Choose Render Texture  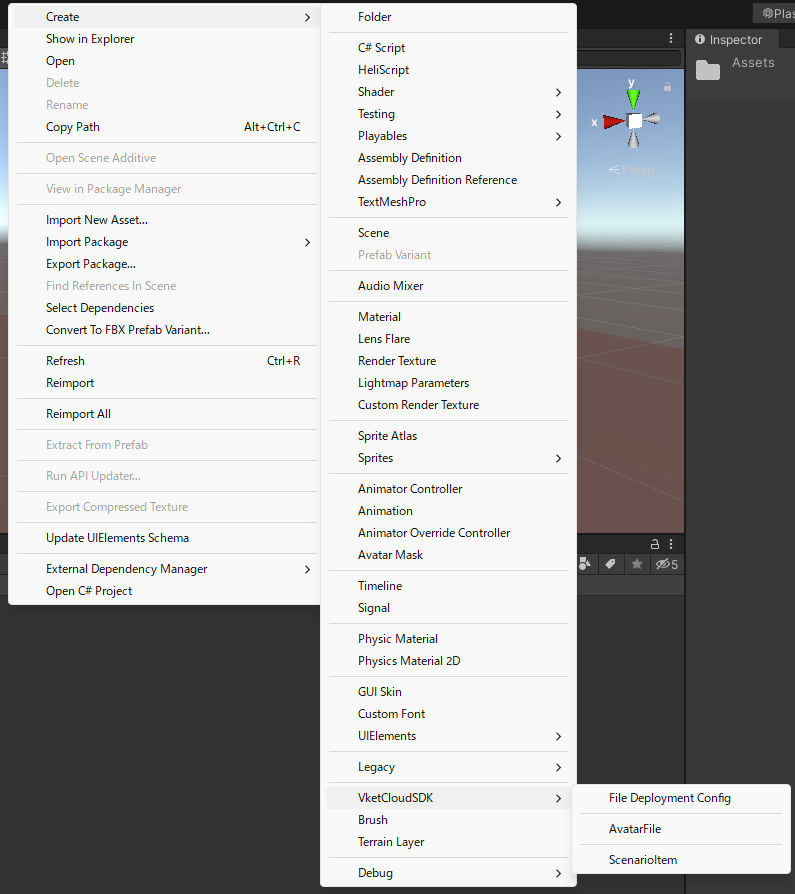[448, 361]
